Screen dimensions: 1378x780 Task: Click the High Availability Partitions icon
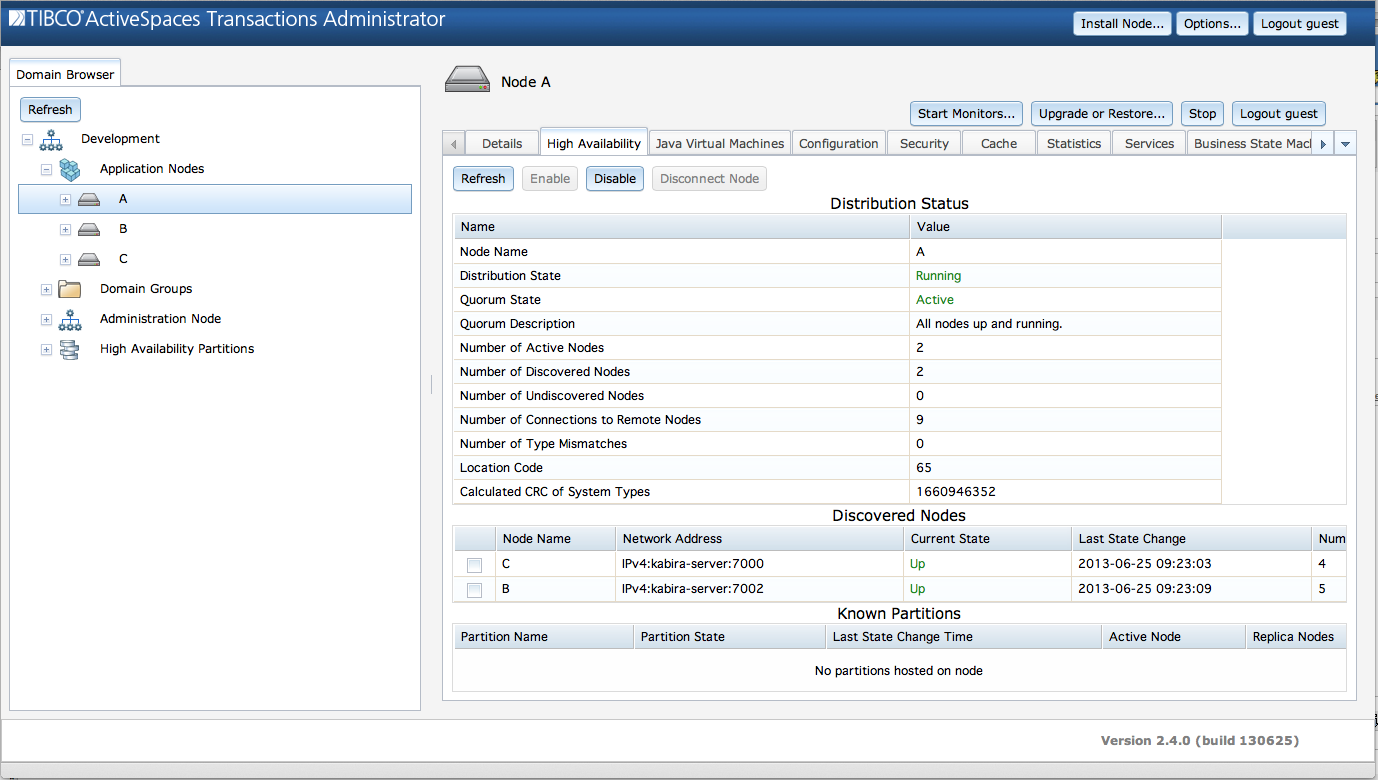pos(70,349)
